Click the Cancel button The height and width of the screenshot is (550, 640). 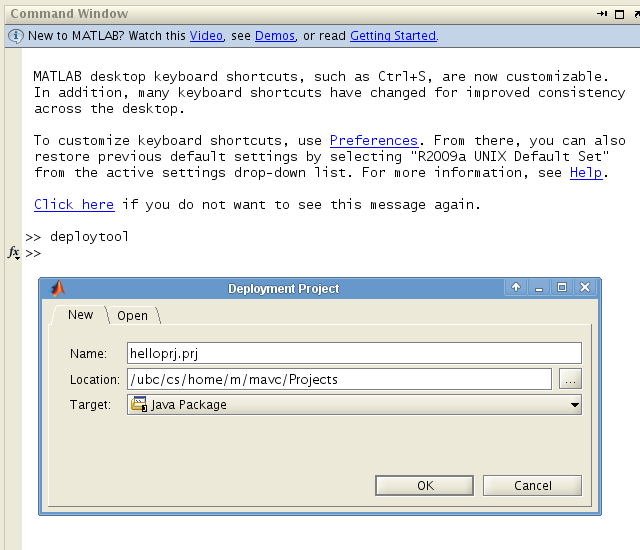pos(532,486)
